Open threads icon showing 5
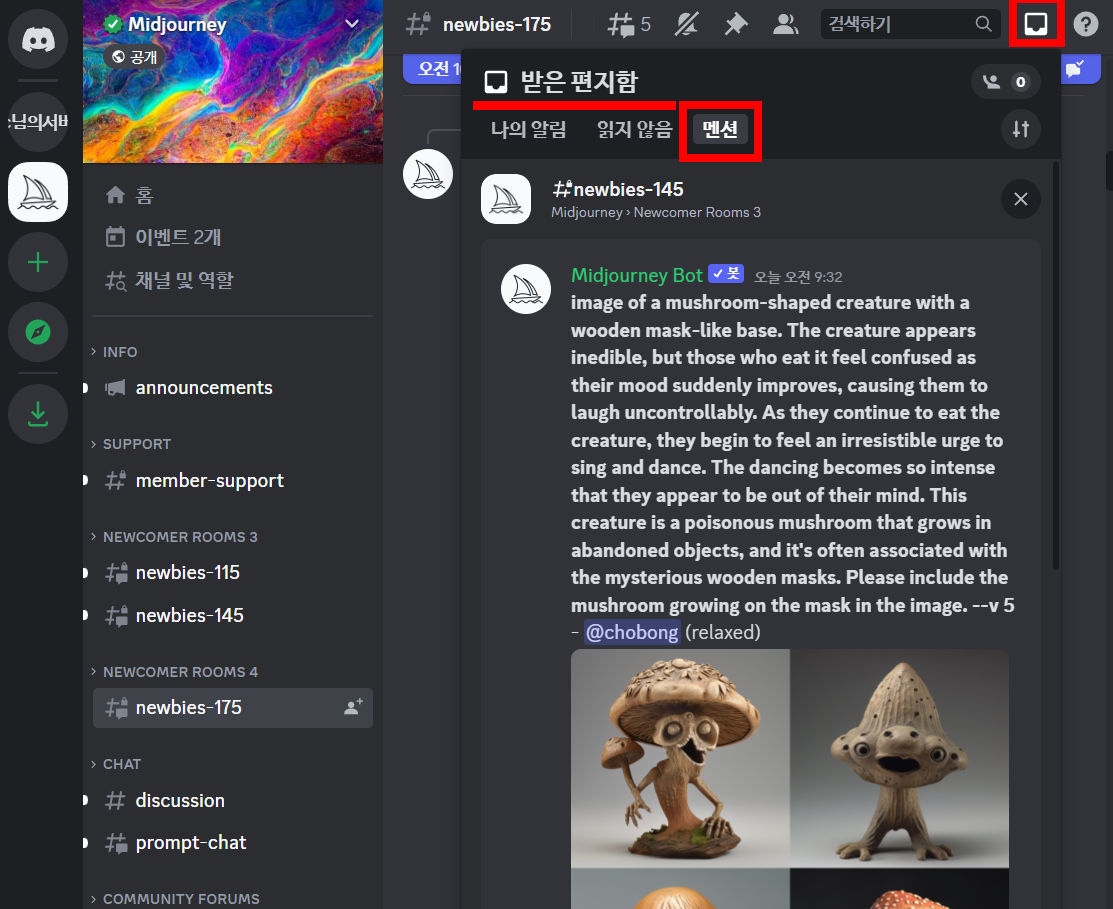 click(x=629, y=25)
